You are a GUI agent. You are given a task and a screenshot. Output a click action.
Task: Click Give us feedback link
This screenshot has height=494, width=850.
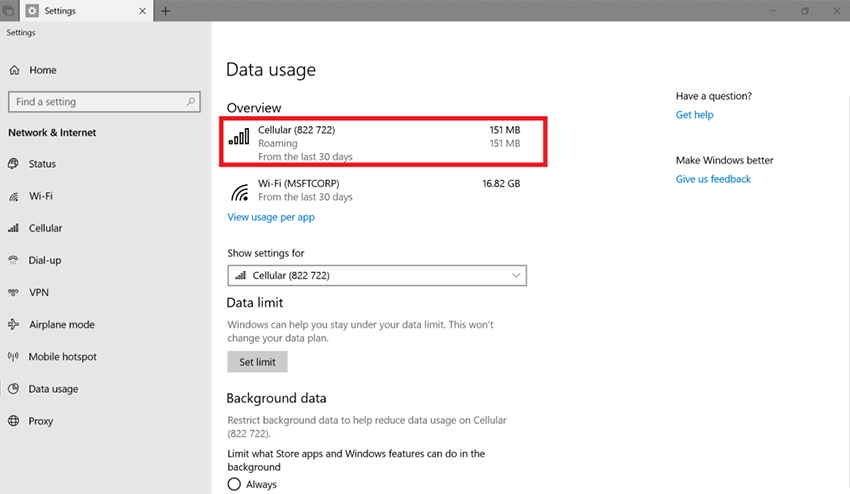pos(713,179)
